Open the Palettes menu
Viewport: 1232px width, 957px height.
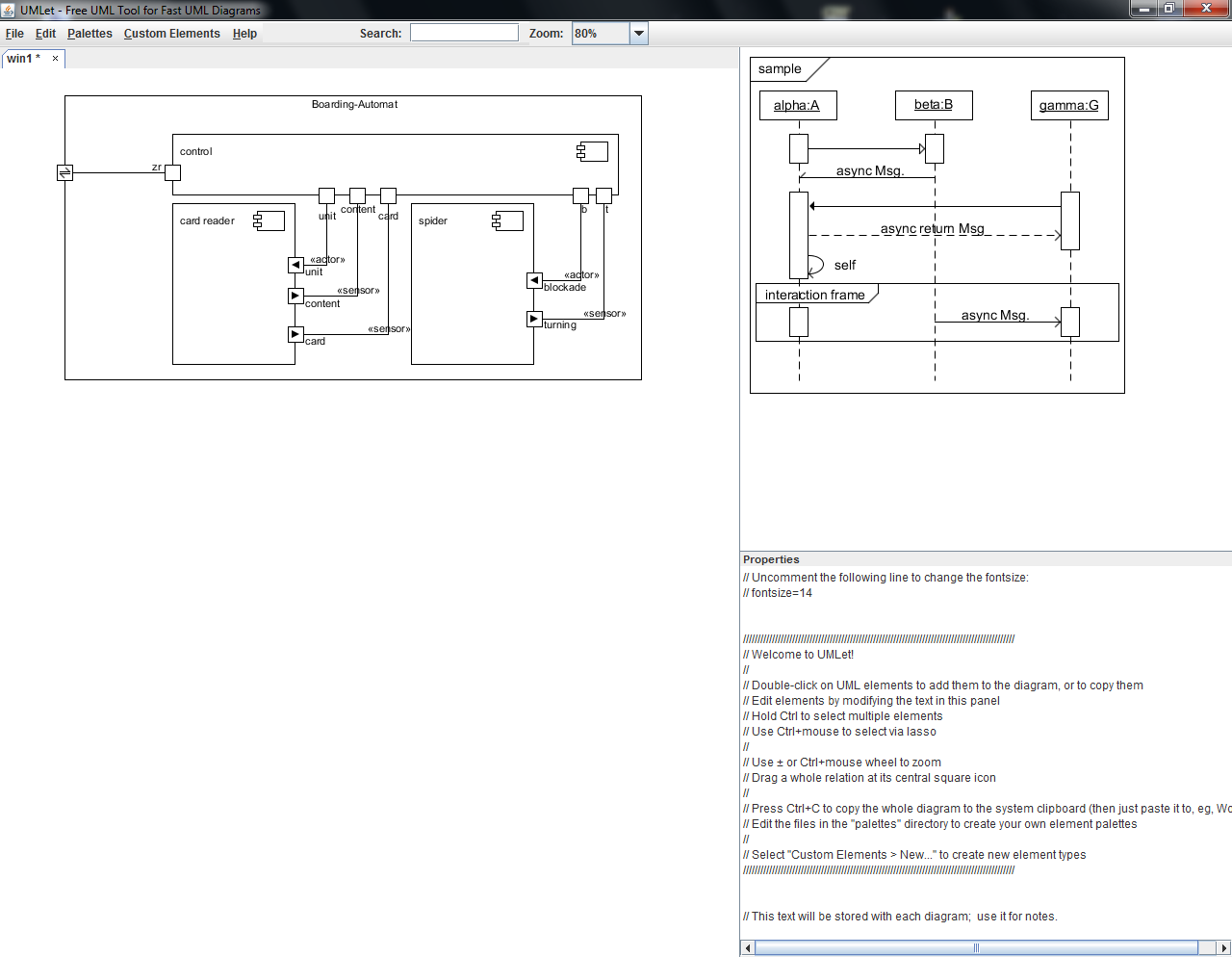click(90, 34)
